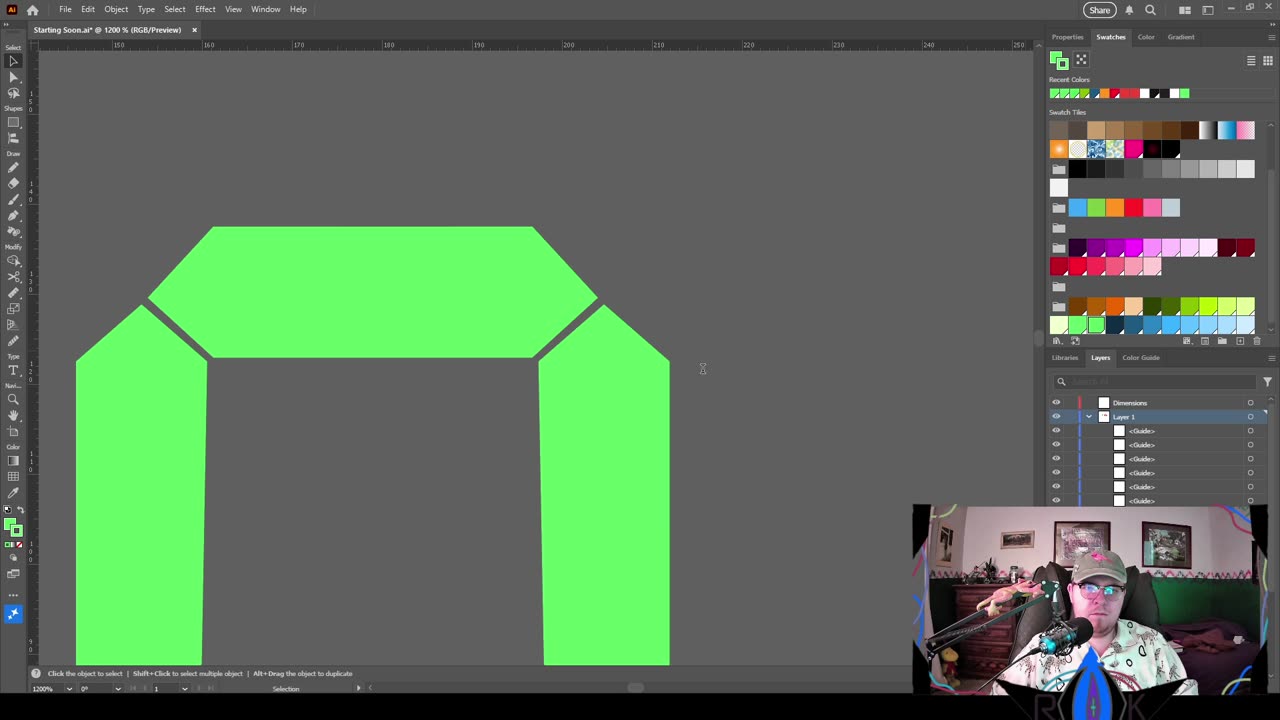
Task: Click the fill color box in toolbar
Action: (x=11, y=526)
